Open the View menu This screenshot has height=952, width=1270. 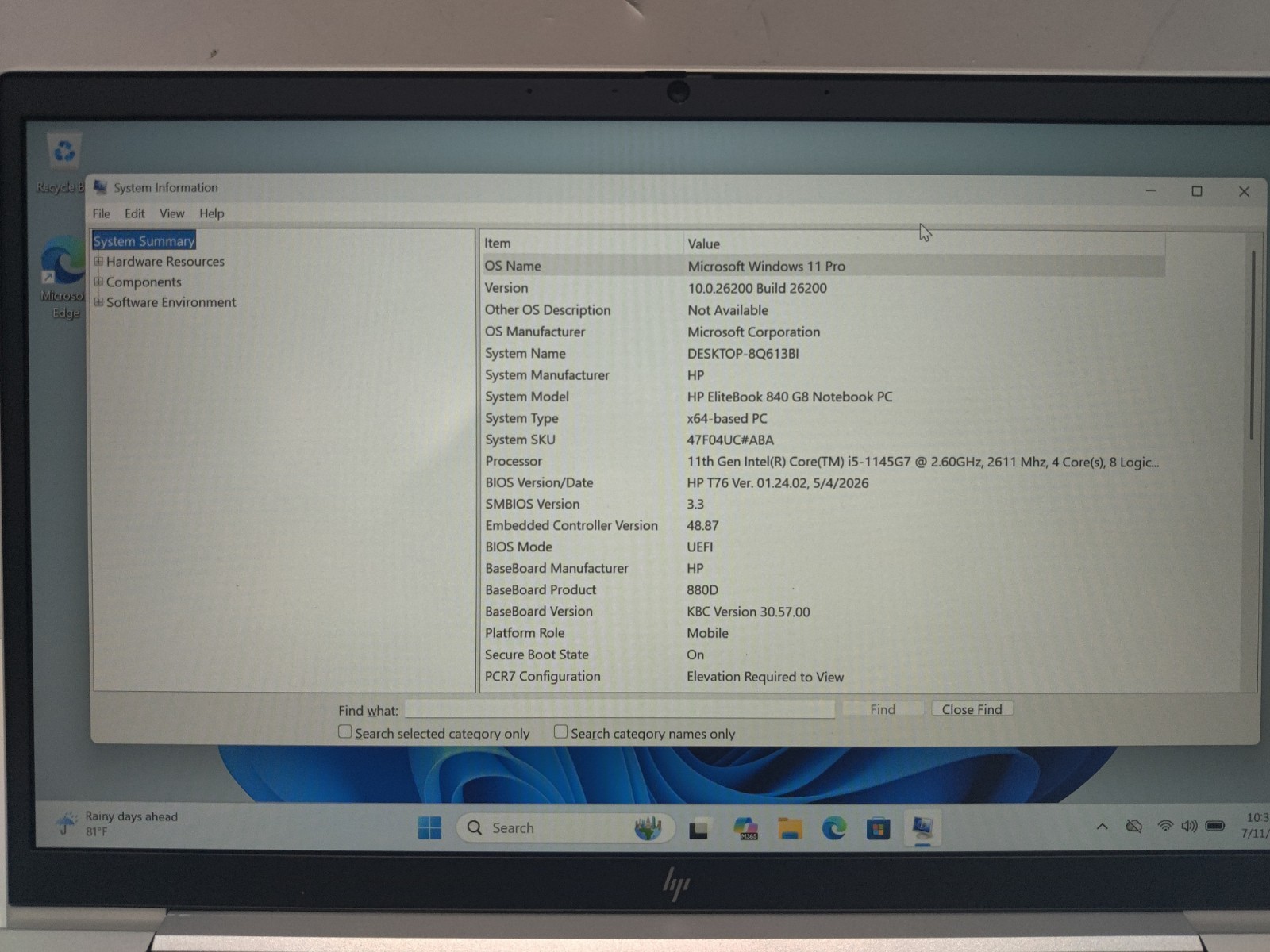pyautogui.click(x=171, y=213)
